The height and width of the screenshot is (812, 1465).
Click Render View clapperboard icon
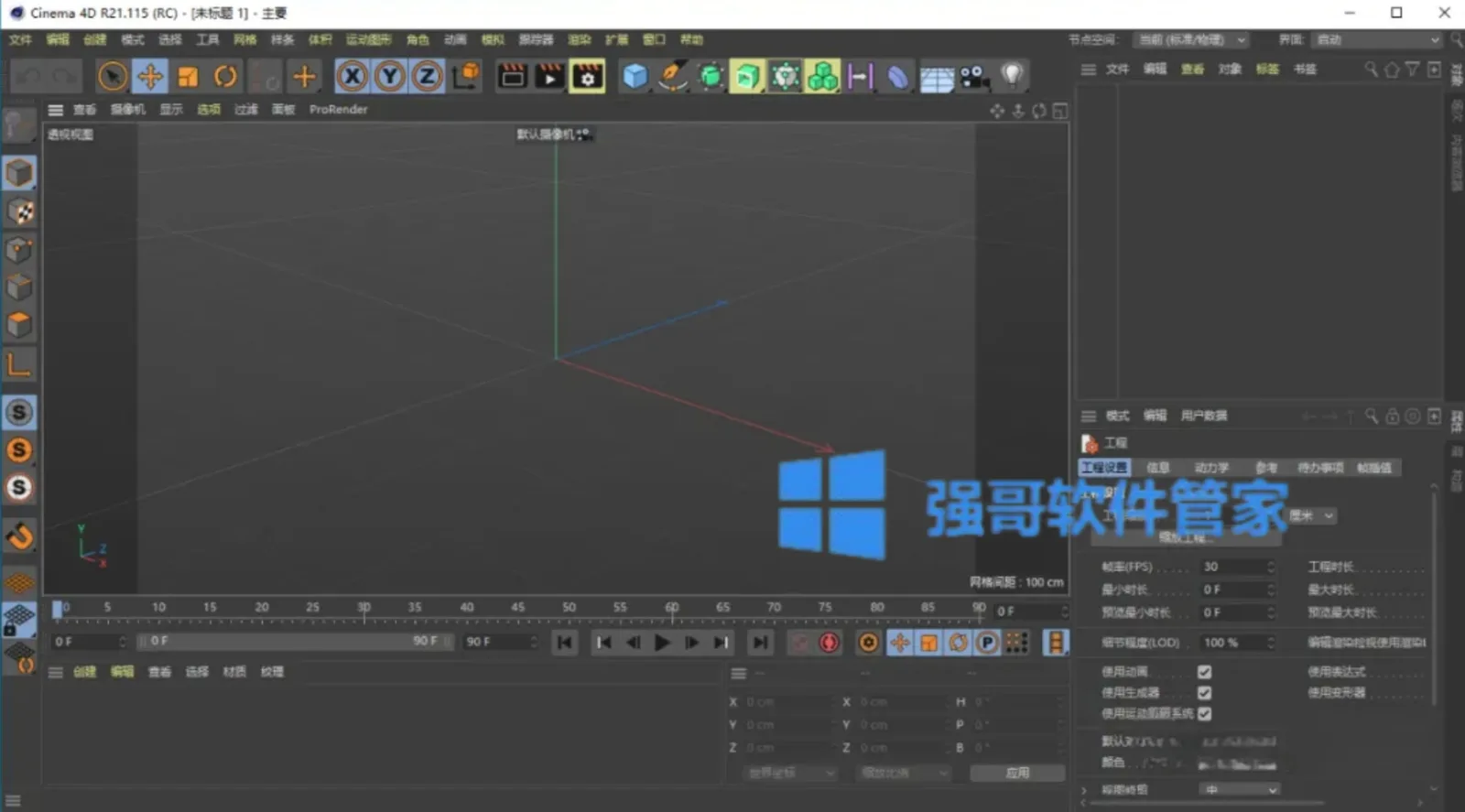pos(513,77)
